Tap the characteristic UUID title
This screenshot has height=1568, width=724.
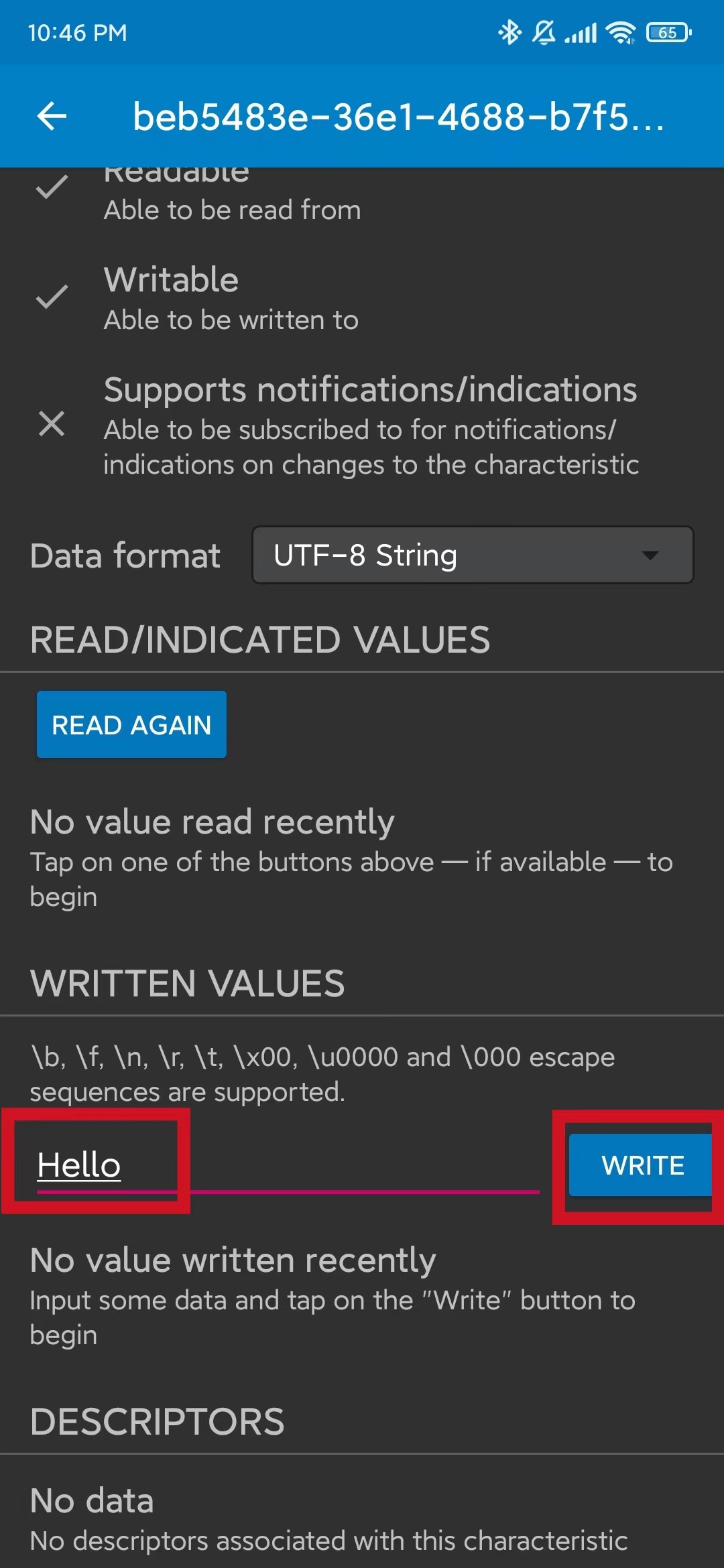pos(398,116)
